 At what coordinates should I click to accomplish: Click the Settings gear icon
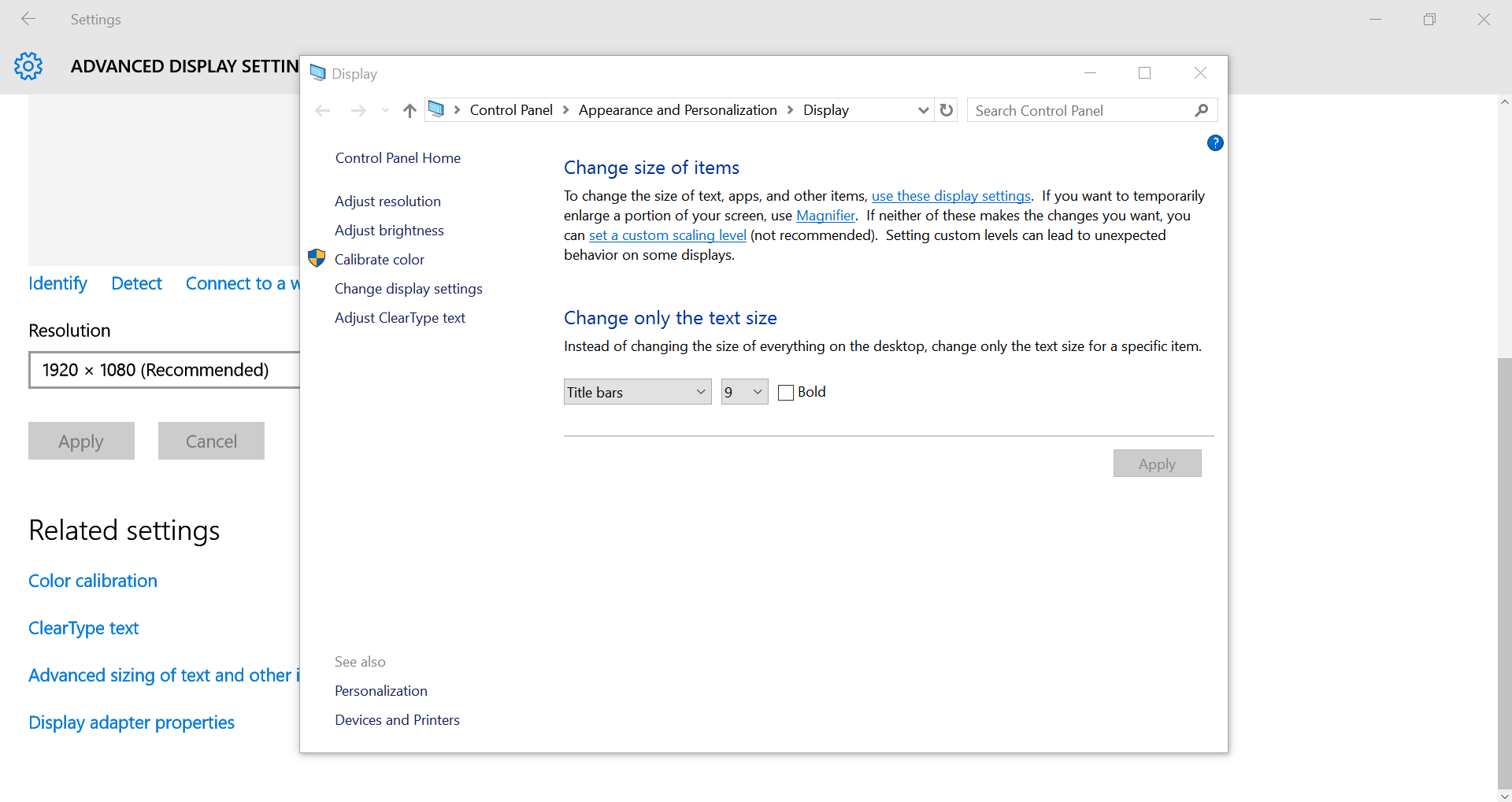[28, 66]
